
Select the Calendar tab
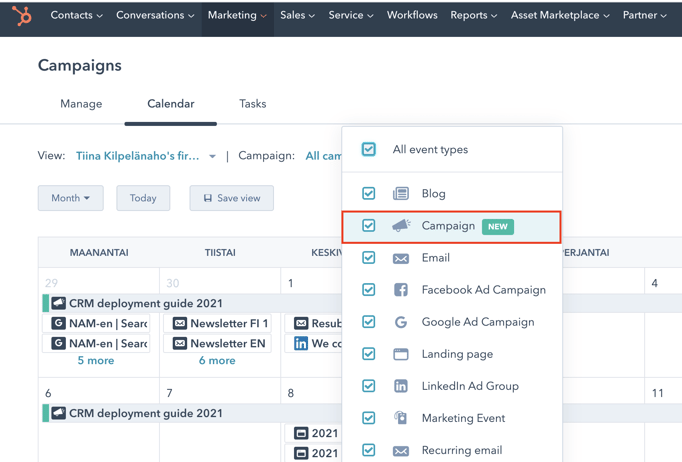[x=170, y=104]
